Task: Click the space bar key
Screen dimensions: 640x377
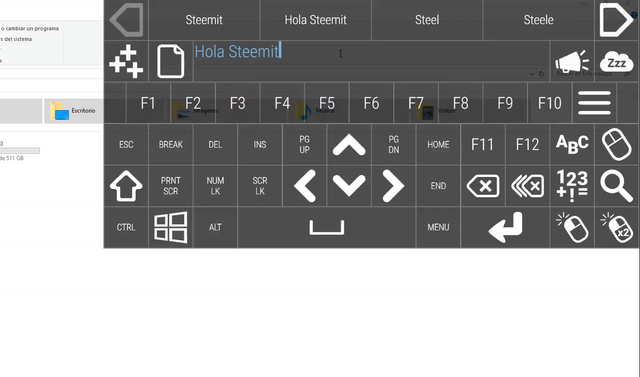Action: point(327,227)
